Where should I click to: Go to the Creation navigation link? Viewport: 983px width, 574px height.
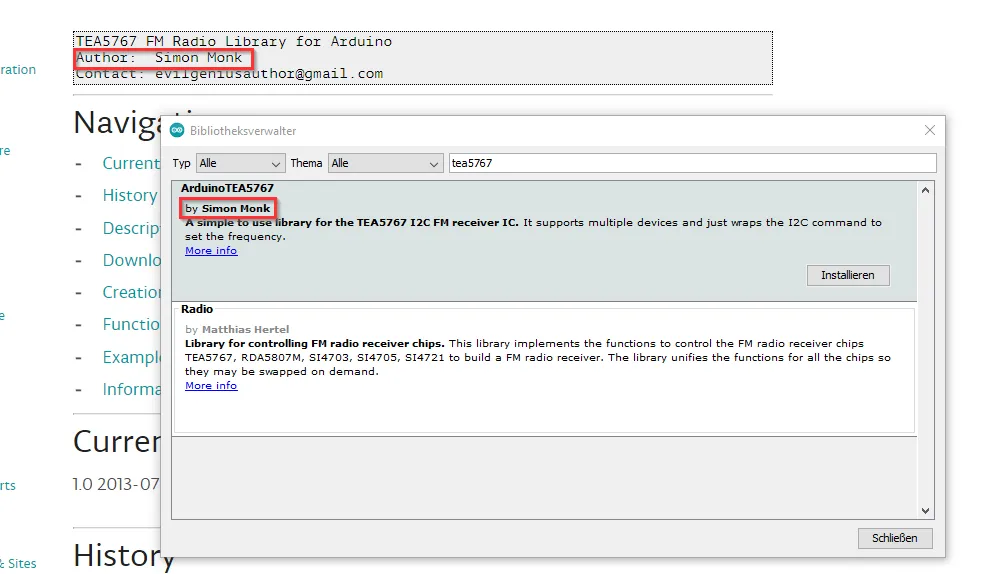click(131, 292)
